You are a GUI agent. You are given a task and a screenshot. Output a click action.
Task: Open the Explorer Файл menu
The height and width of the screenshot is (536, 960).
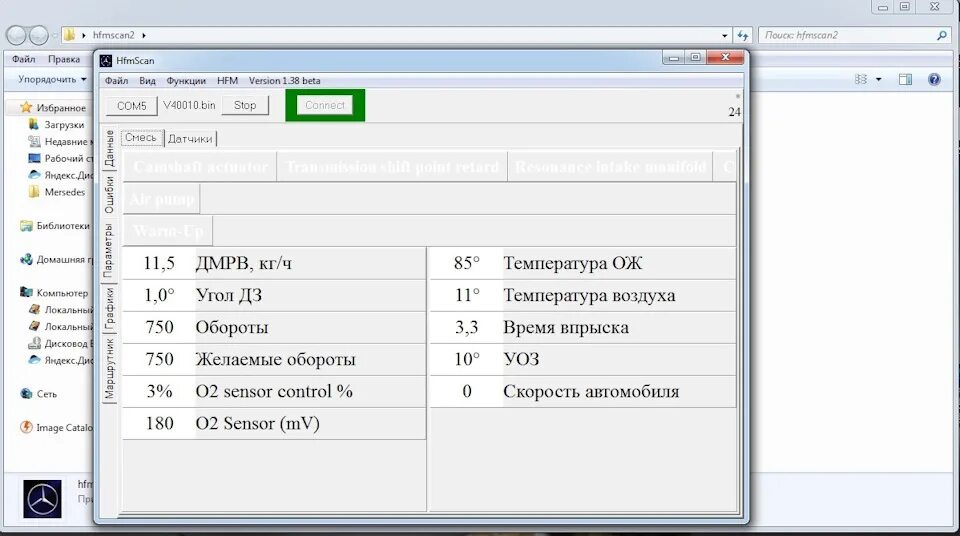(x=23, y=59)
